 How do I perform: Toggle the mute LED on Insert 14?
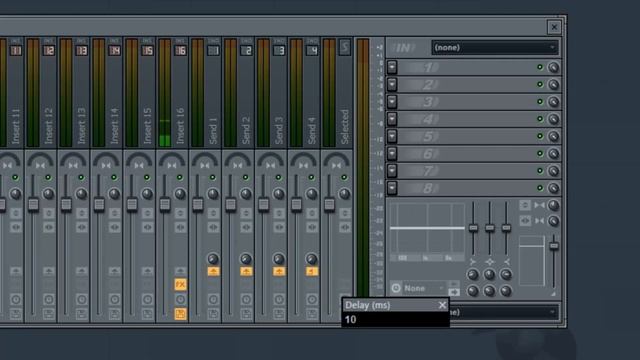(114, 178)
